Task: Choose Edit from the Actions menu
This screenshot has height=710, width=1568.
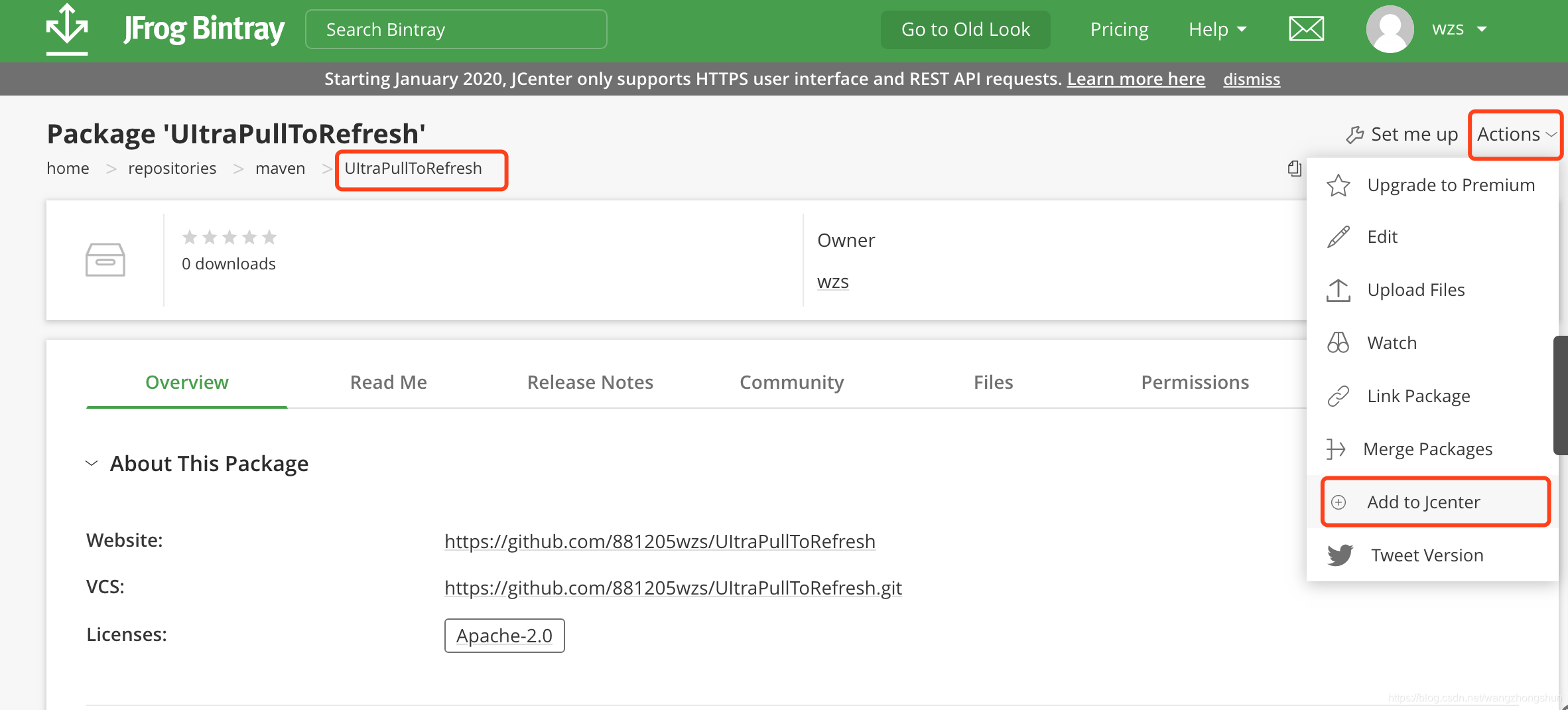Action: click(x=1433, y=237)
